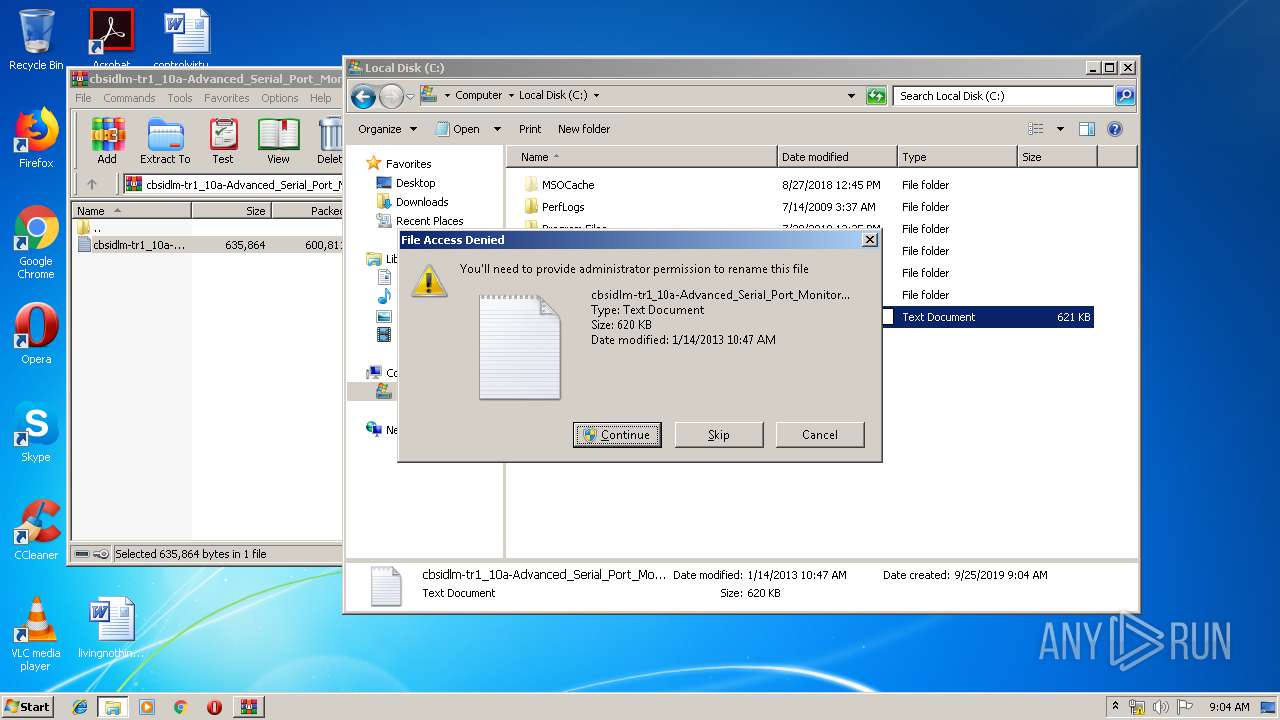The image size is (1280, 720).
Task: Click the Cancel button in the dialog
Action: (x=820, y=435)
